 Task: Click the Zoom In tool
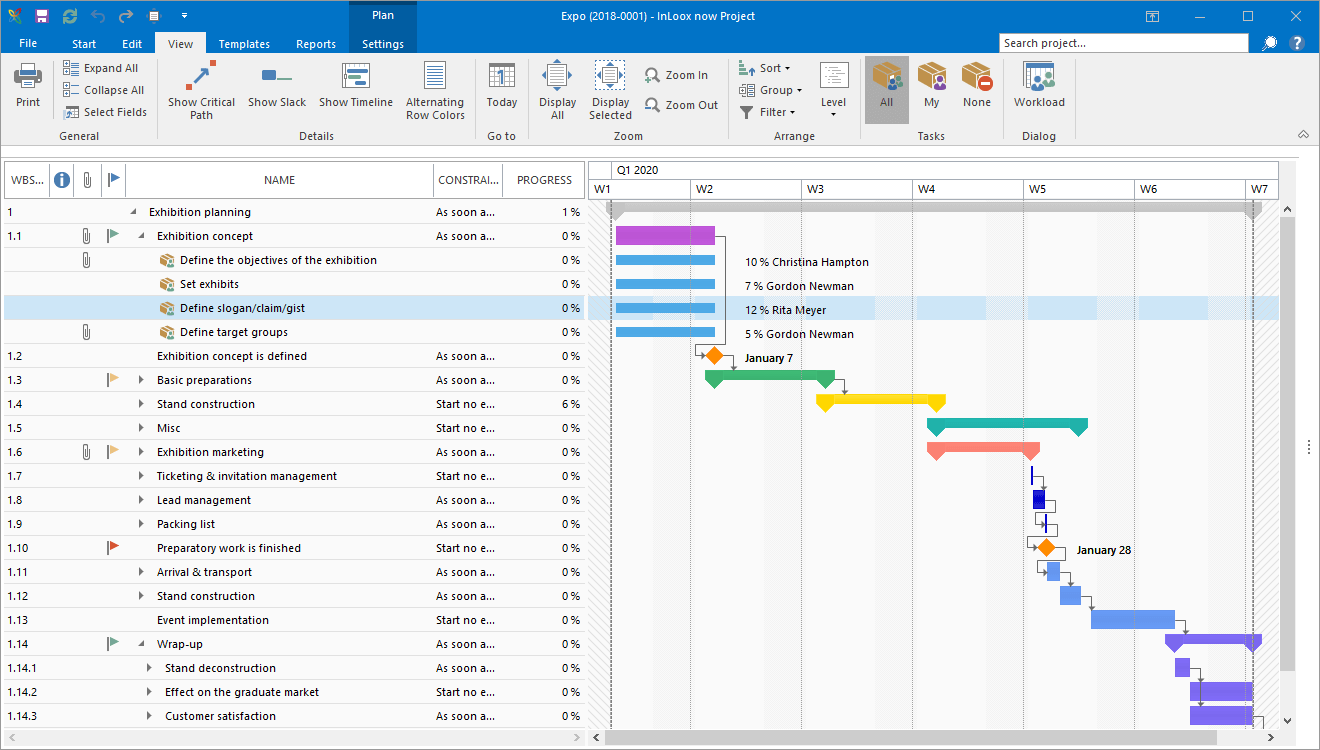coord(677,75)
